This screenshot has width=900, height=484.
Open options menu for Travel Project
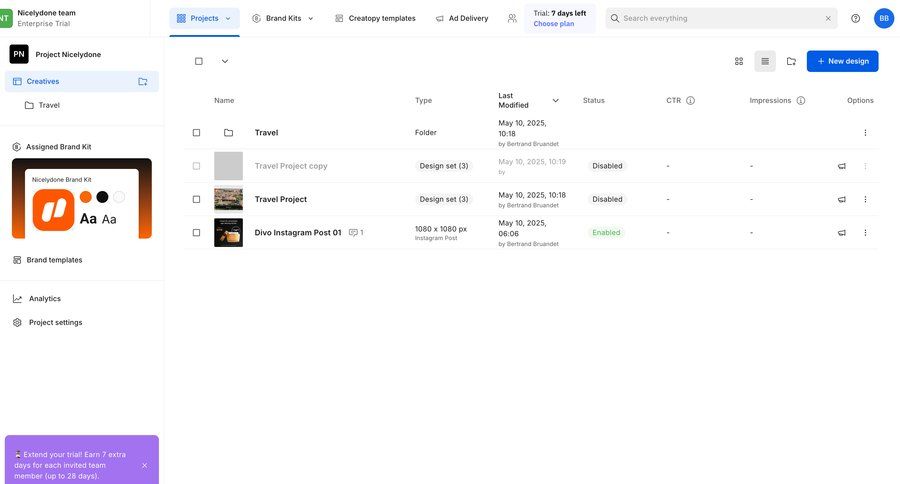coord(865,199)
